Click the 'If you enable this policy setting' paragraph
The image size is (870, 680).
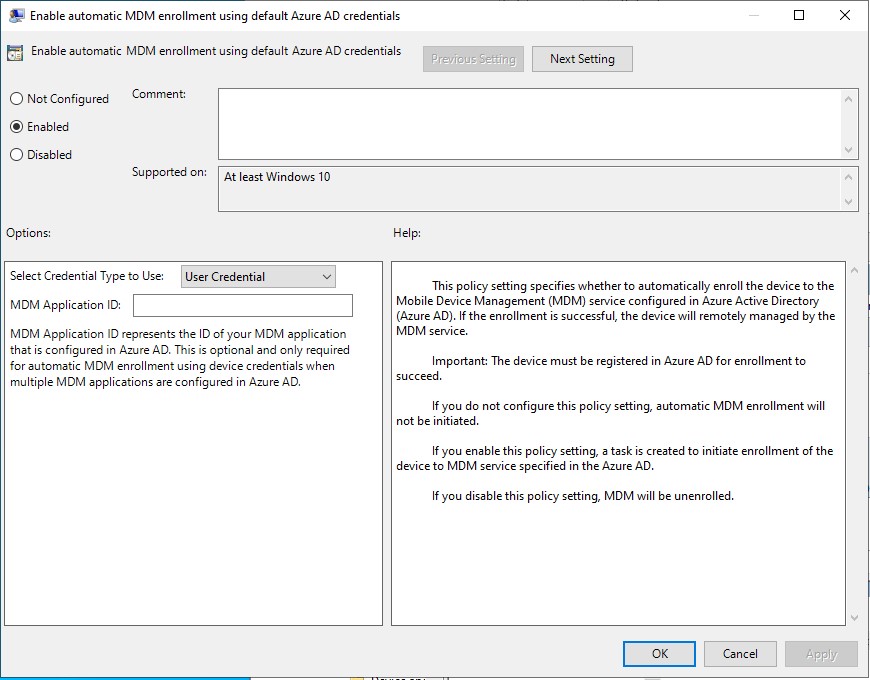click(615, 458)
